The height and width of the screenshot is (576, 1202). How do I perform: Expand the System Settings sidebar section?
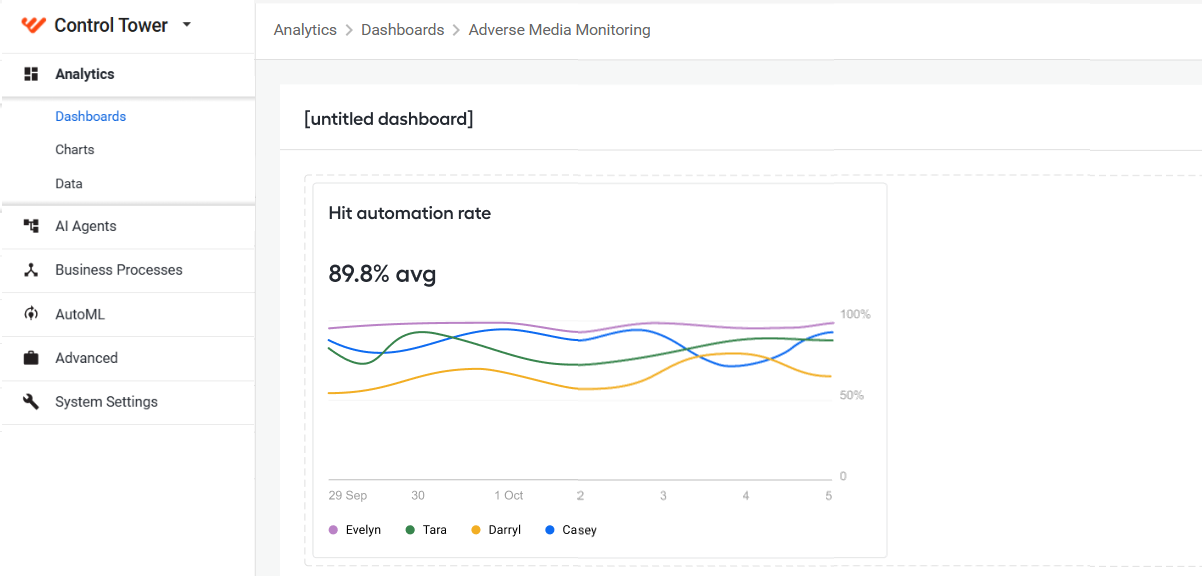tap(128, 402)
